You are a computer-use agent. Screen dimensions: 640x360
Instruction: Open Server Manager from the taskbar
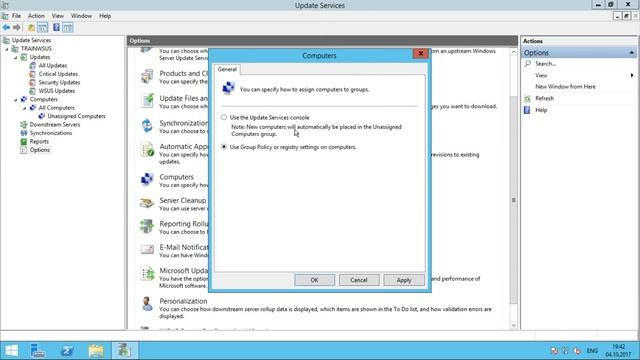point(38,351)
